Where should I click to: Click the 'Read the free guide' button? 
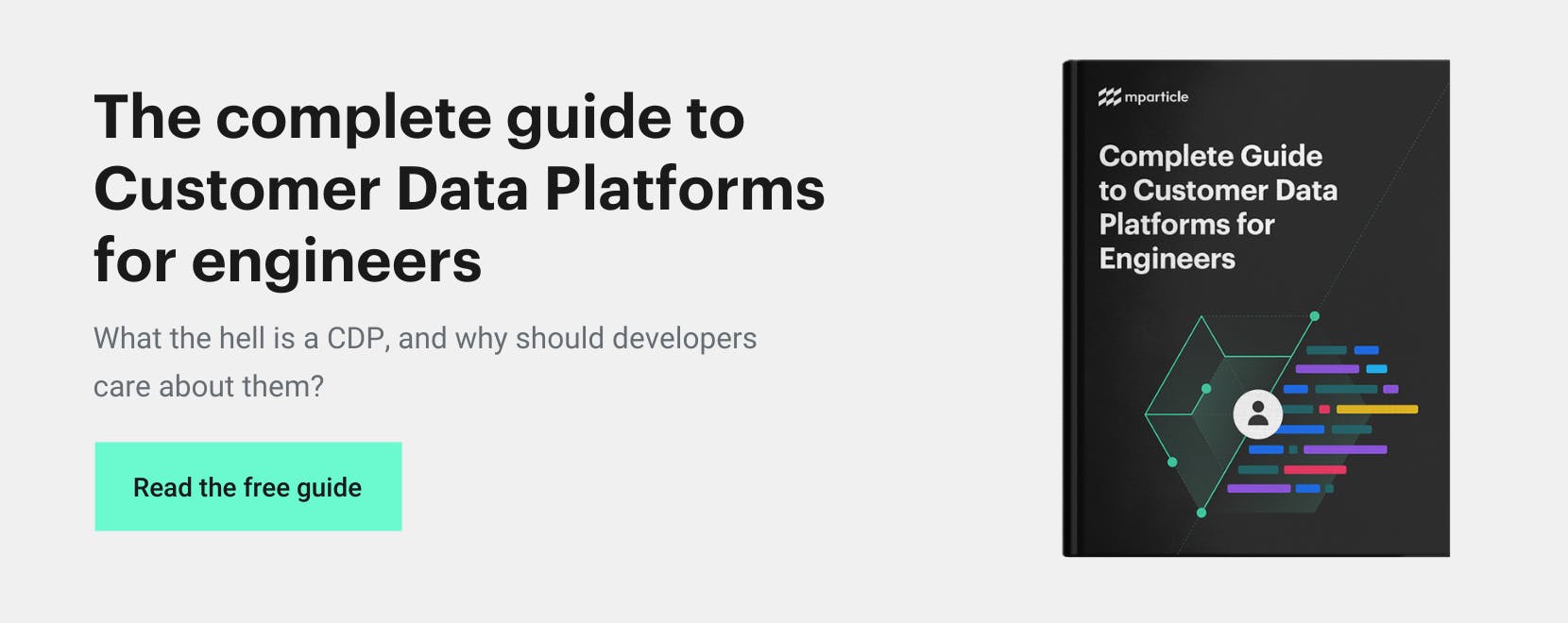tap(248, 486)
